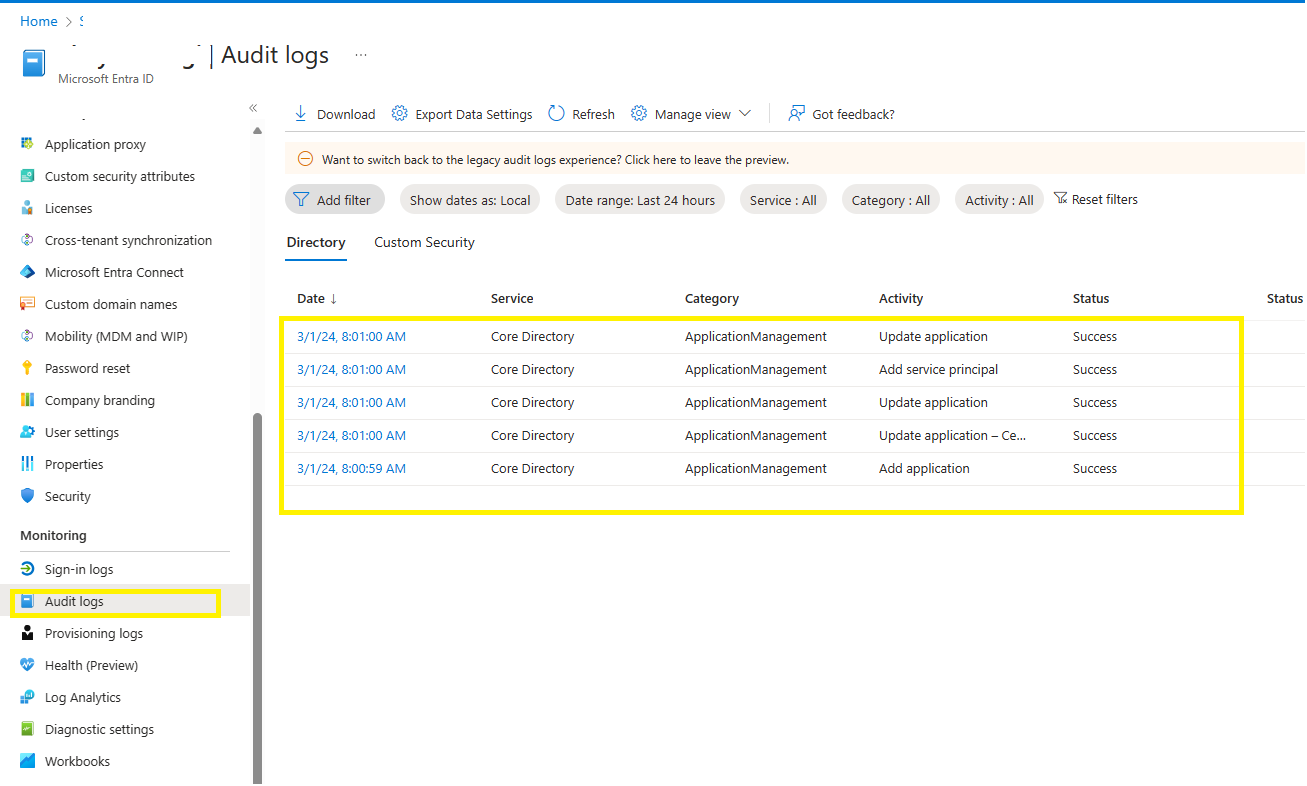This screenshot has height=786, width=1307.
Task: Open Export Data Settings
Action: 462,113
